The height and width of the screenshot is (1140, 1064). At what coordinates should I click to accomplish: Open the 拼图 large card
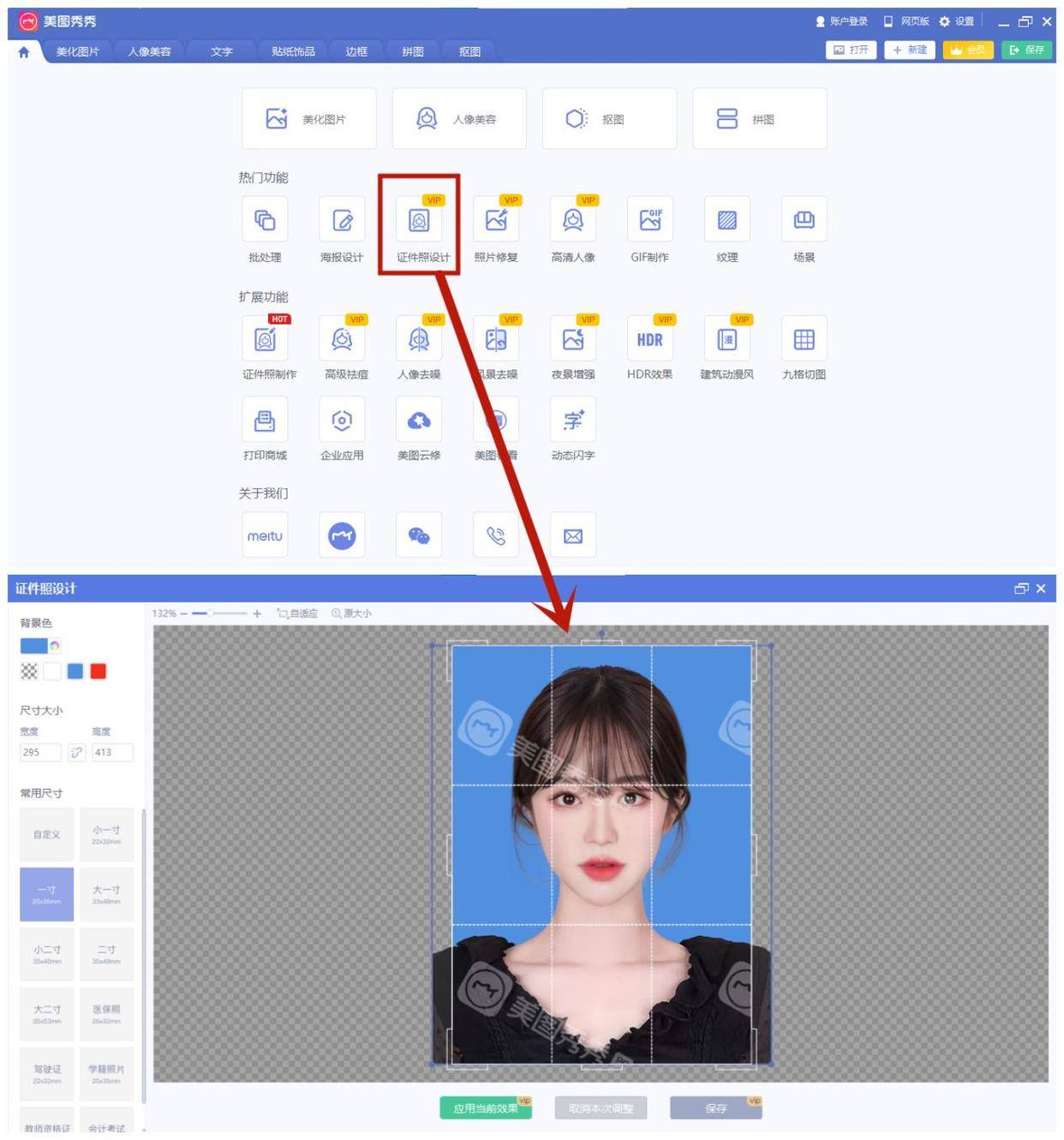[x=760, y=119]
